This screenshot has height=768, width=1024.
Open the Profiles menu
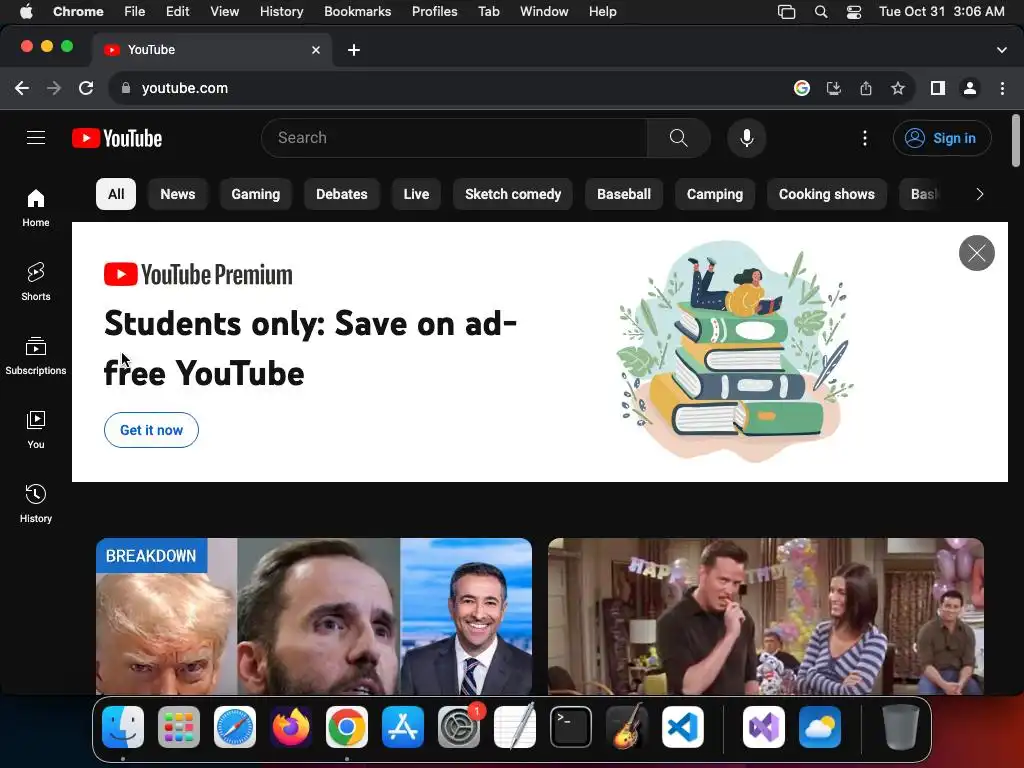click(434, 11)
